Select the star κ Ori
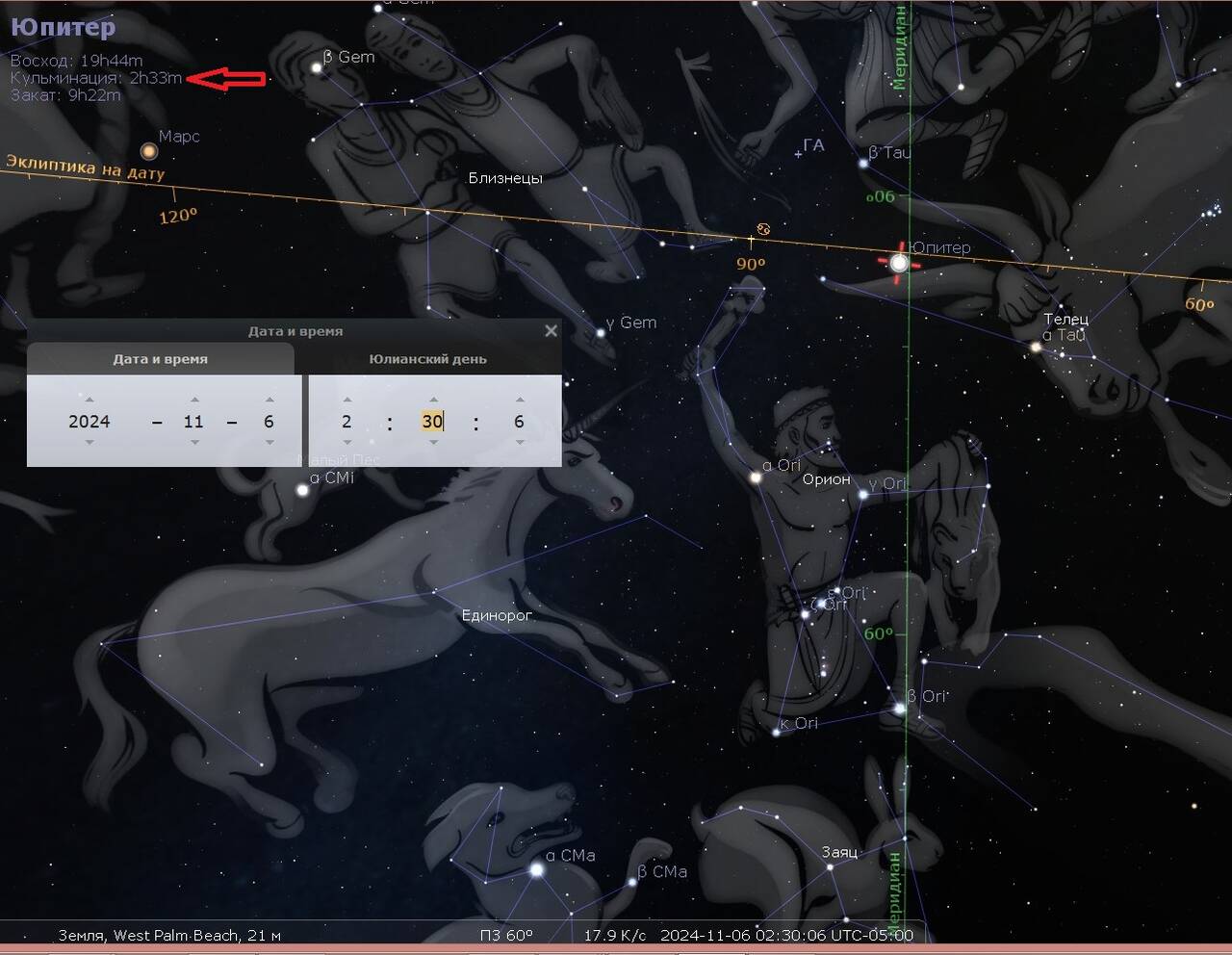Screen dimensions: 1232x955 coord(775,733)
